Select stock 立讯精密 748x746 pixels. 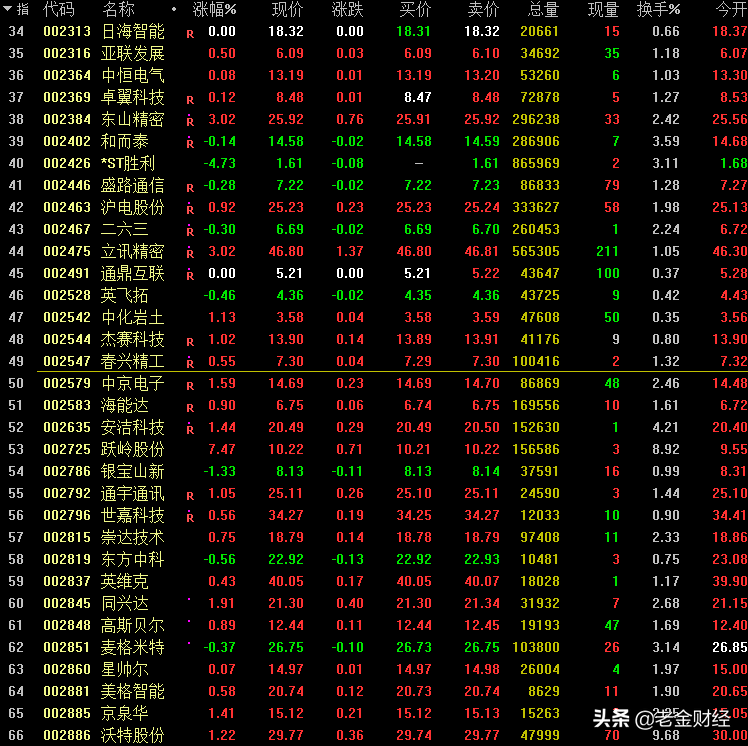(x=133, y=251)
